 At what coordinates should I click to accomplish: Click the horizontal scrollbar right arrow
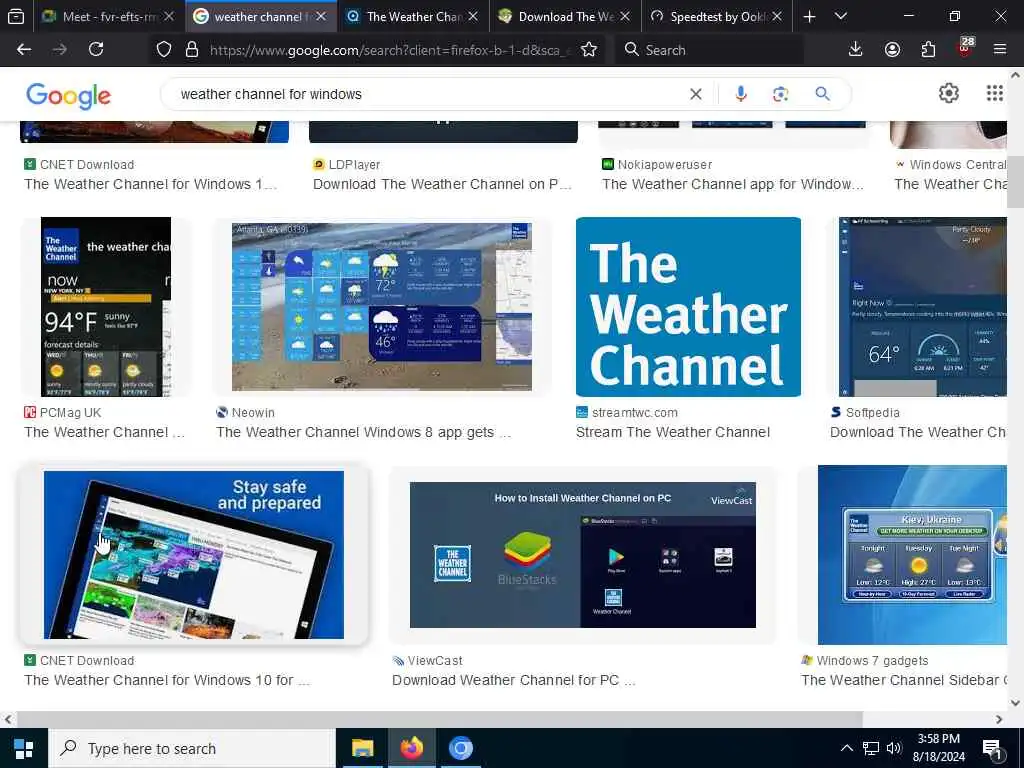(999, 719)
